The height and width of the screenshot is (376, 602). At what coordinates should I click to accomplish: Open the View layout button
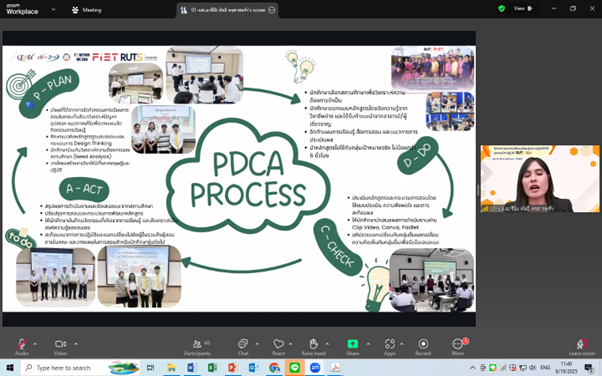pyautogui.click(x=524, y=8)
